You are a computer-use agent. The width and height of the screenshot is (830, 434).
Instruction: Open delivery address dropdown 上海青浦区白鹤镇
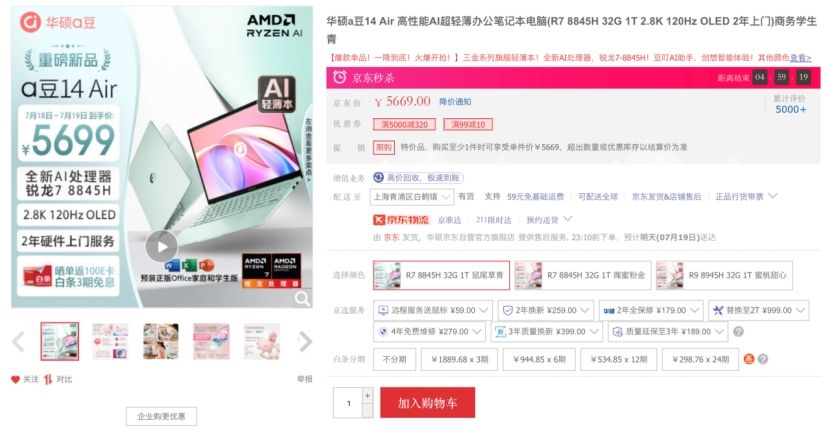(411, 197)
